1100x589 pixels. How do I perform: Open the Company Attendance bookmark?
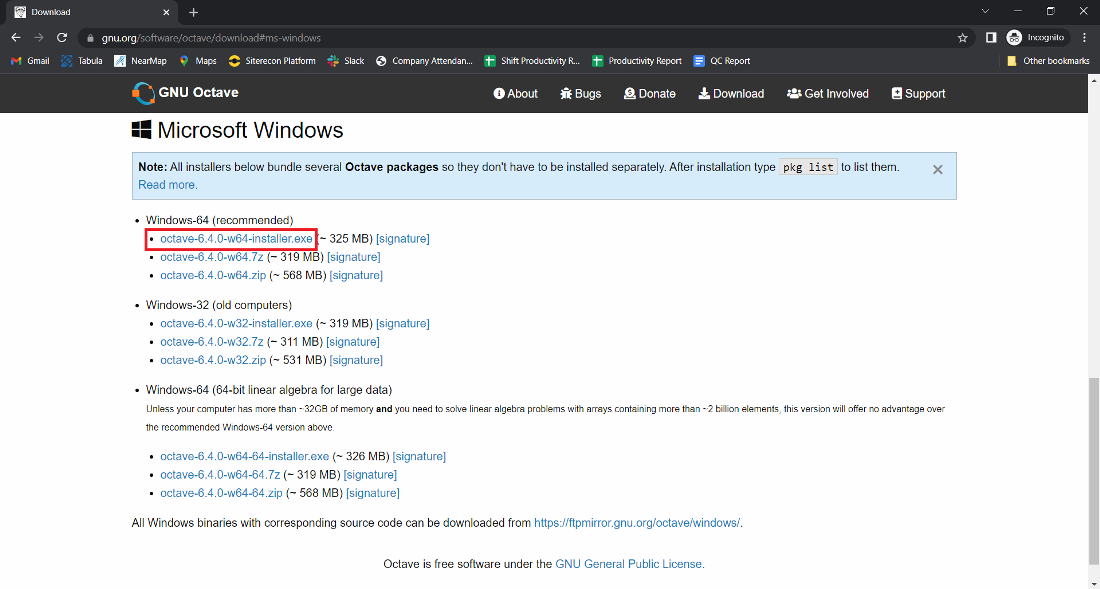tap(424, 61)
